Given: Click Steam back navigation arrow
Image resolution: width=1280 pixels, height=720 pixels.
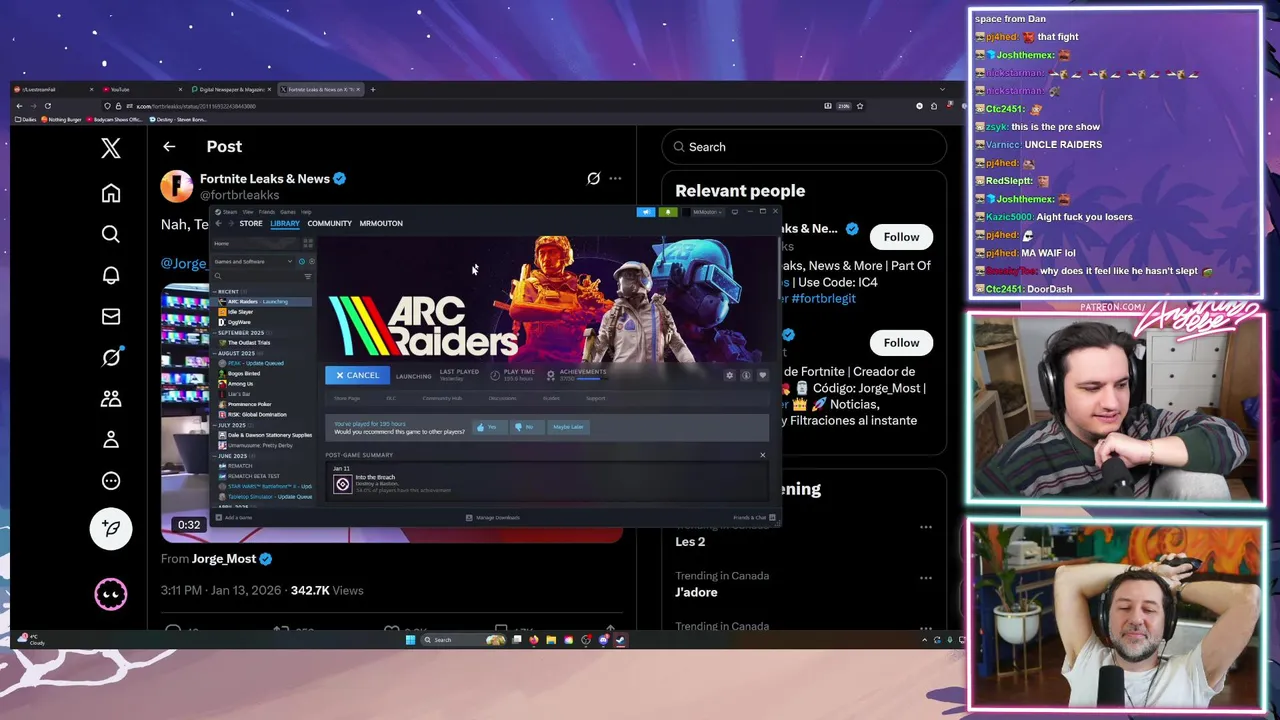Looking at the screenshot, I should 218,223.
